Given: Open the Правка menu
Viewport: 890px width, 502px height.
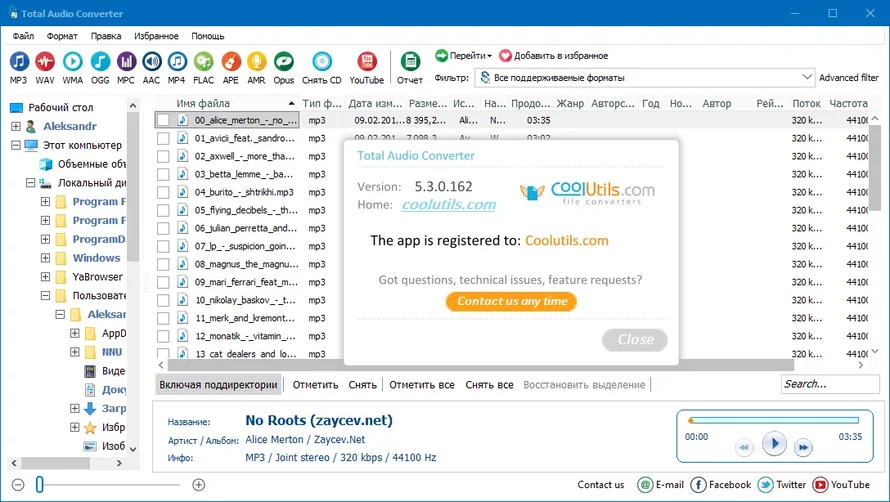Looking at the screenshot, I should click(x=106, y=36).
